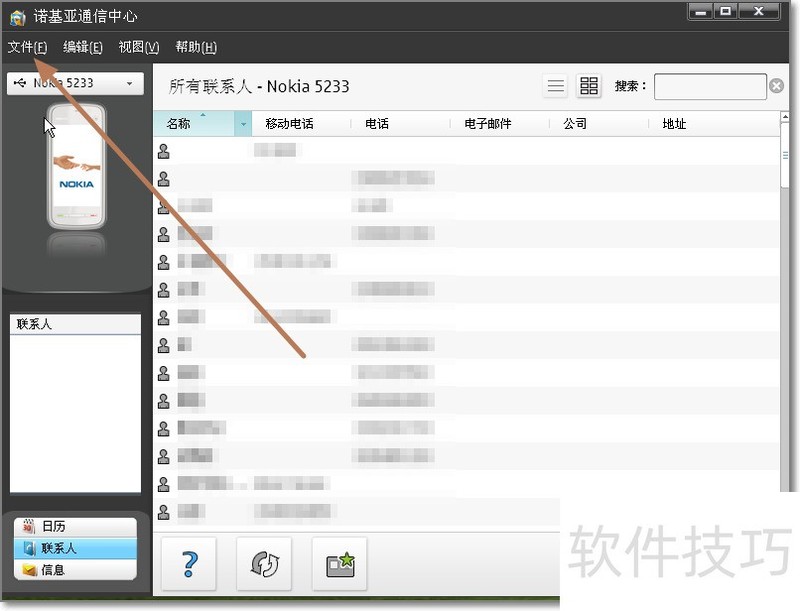Switch to grid card view icon
Screen dimensions: 800x611
point(589,86)
